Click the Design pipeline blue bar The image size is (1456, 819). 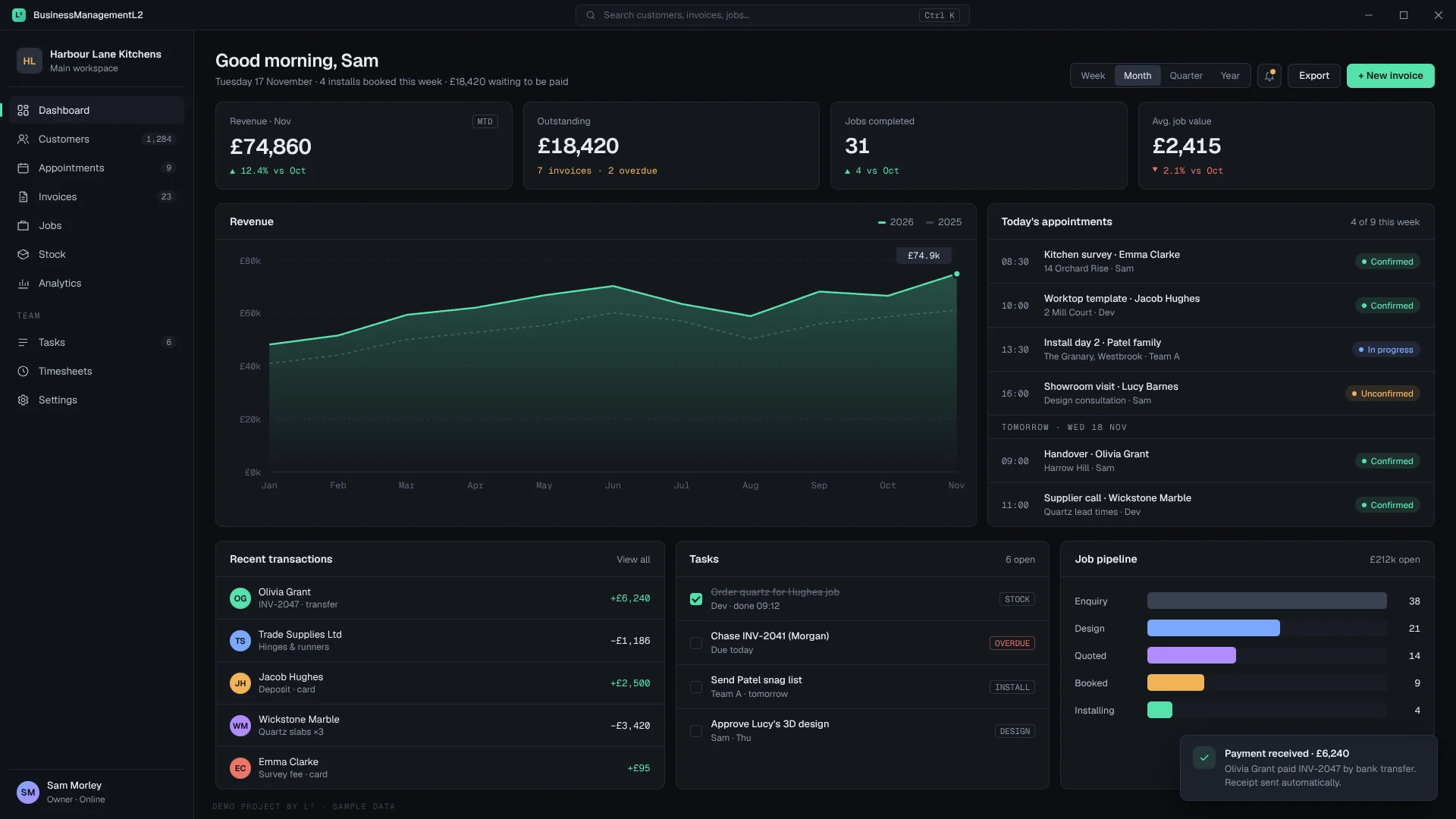click(x=1213, y=628)
